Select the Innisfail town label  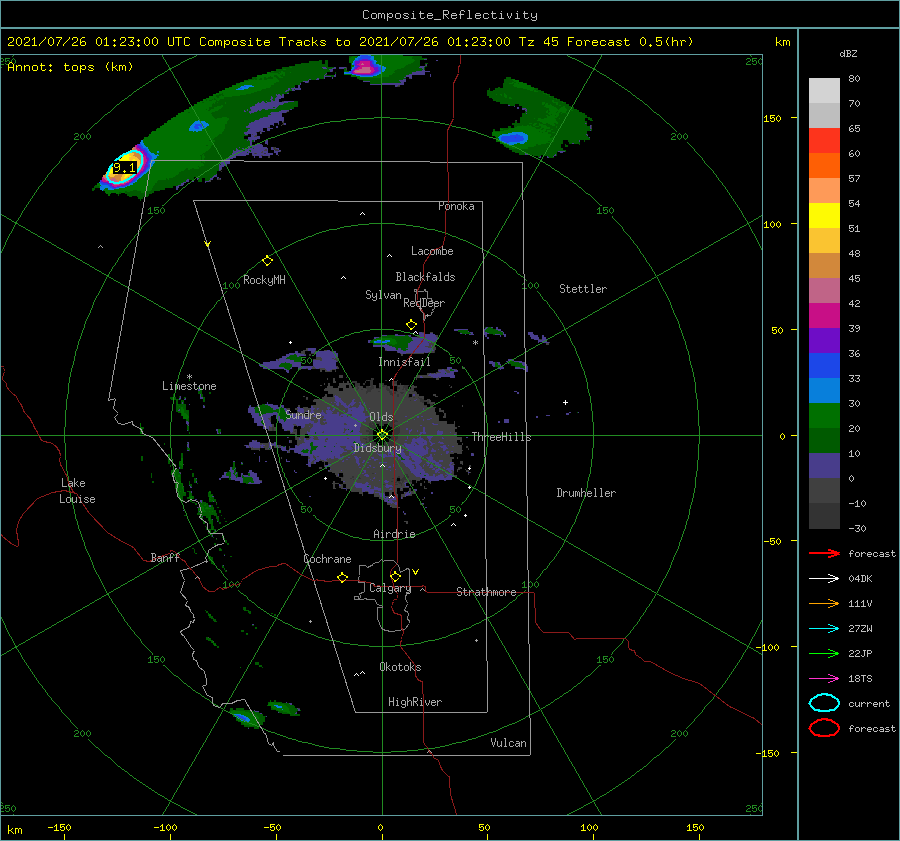(404, 362)
